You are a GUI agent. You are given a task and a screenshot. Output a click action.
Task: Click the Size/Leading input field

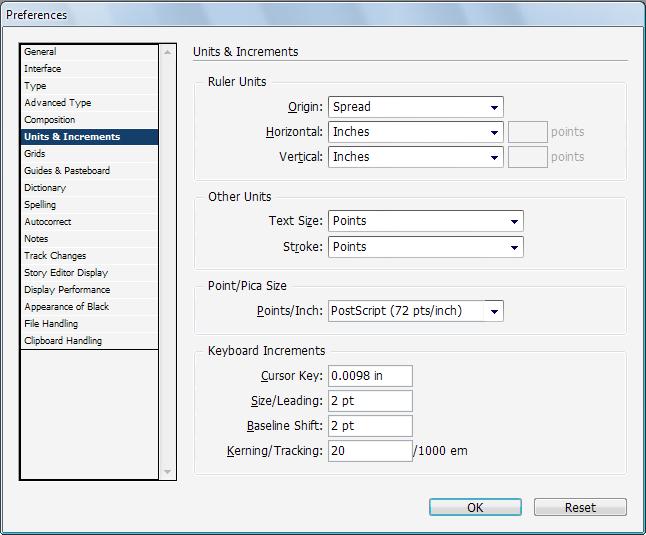click(370, 401)
